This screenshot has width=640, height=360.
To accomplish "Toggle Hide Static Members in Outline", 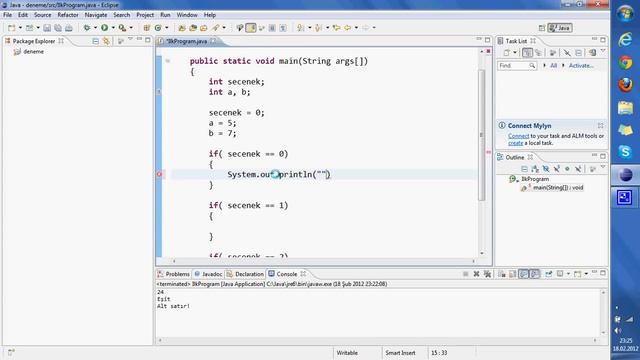I will click(556, 169).
